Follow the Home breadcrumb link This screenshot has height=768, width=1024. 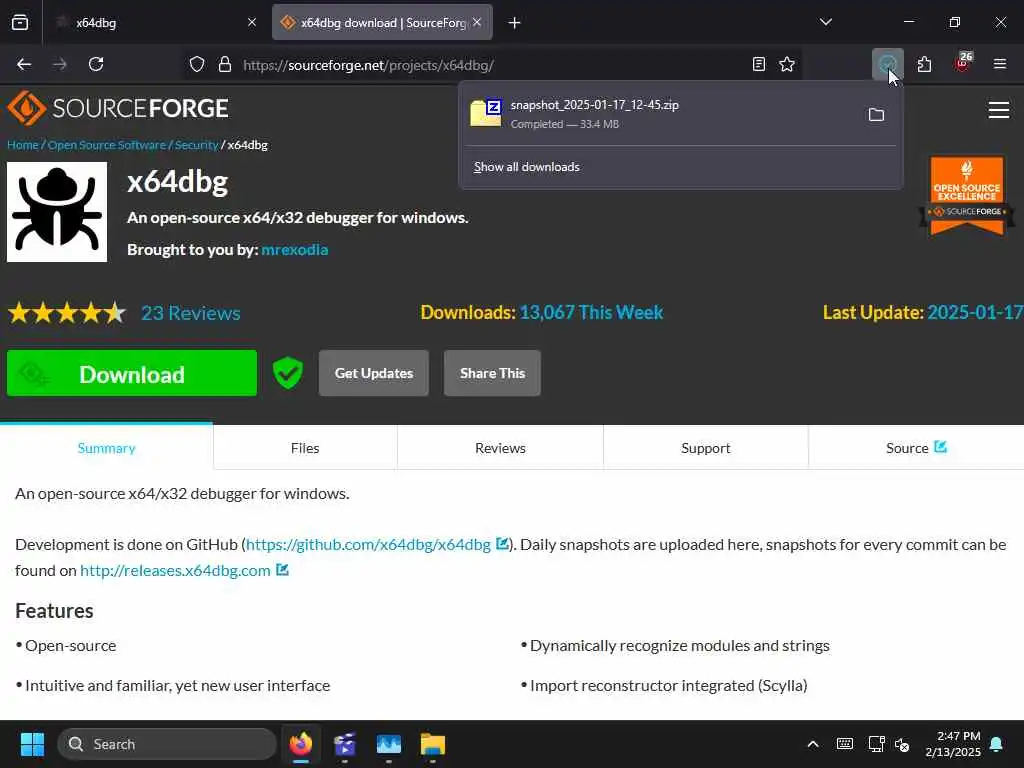(x=22, y=145)
